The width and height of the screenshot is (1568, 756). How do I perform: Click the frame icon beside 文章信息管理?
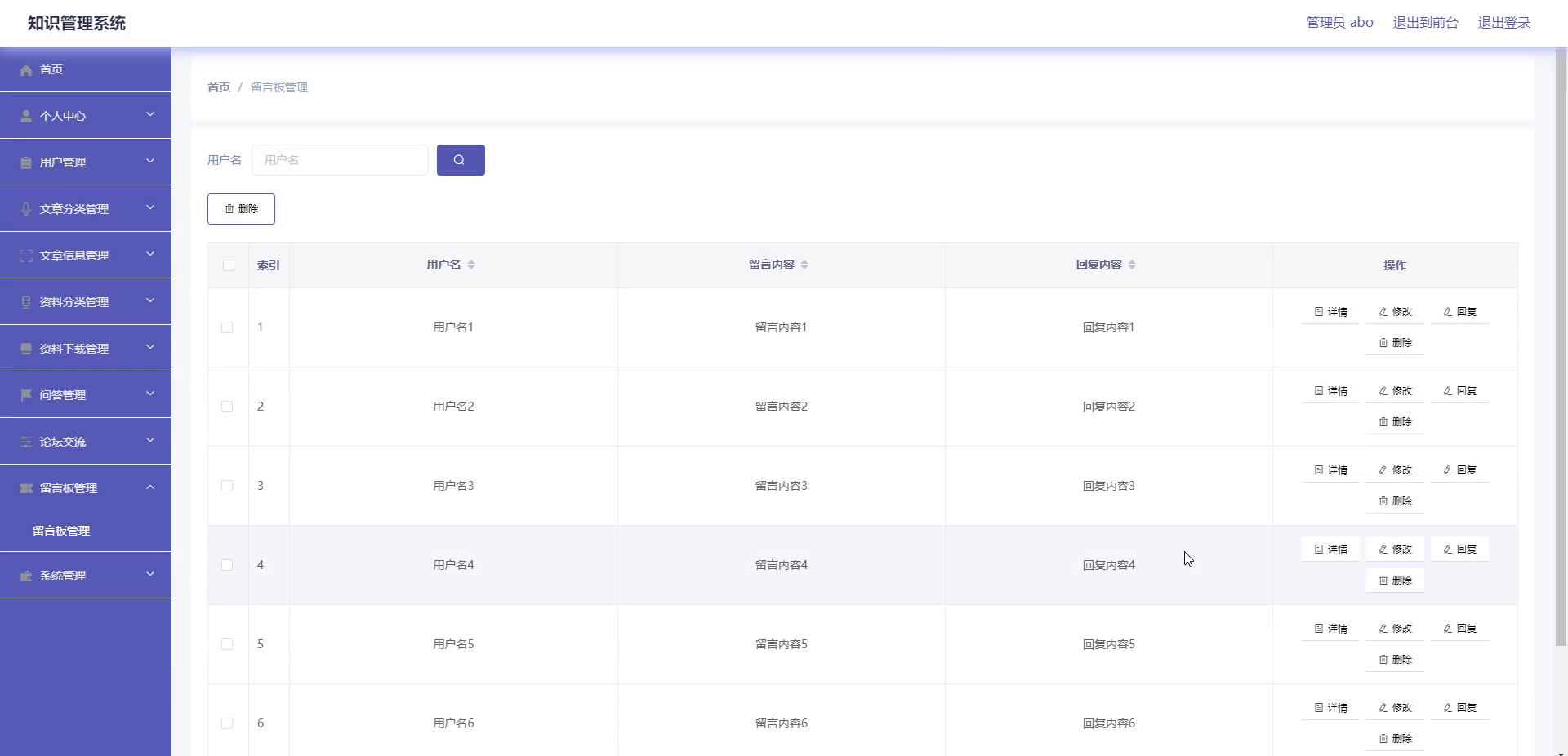coord(26,256)
